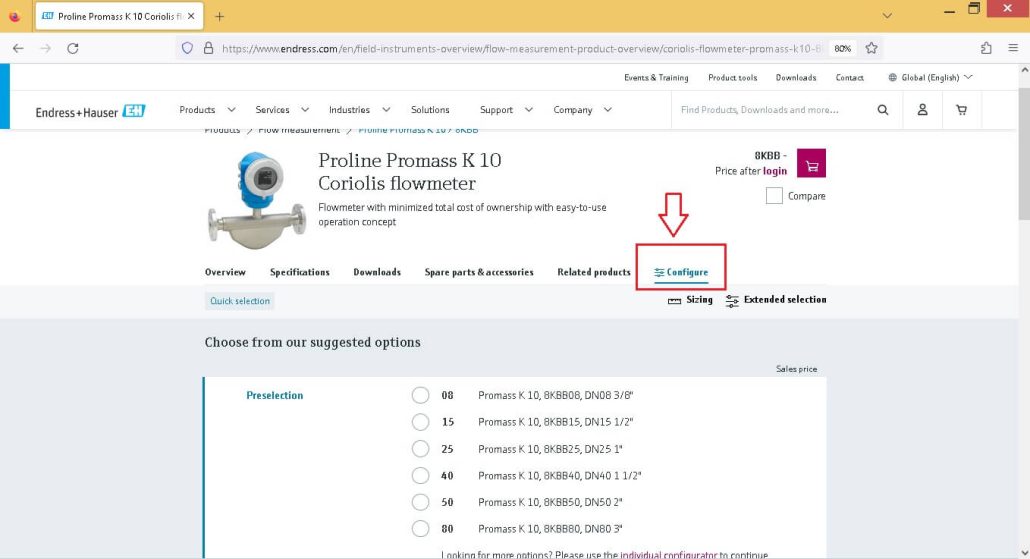This screenshot has height=559, width=1030.
Task: Open the user account icon
Action: pyautogui.click(x=922, y=110)
